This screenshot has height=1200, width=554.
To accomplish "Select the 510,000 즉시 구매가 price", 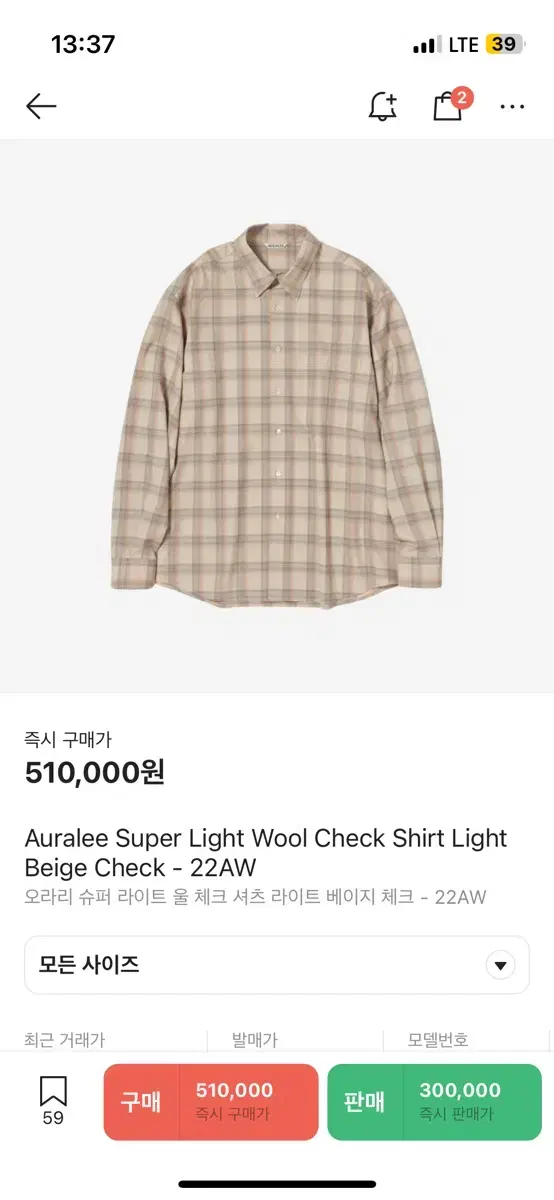I will 248,1102.
